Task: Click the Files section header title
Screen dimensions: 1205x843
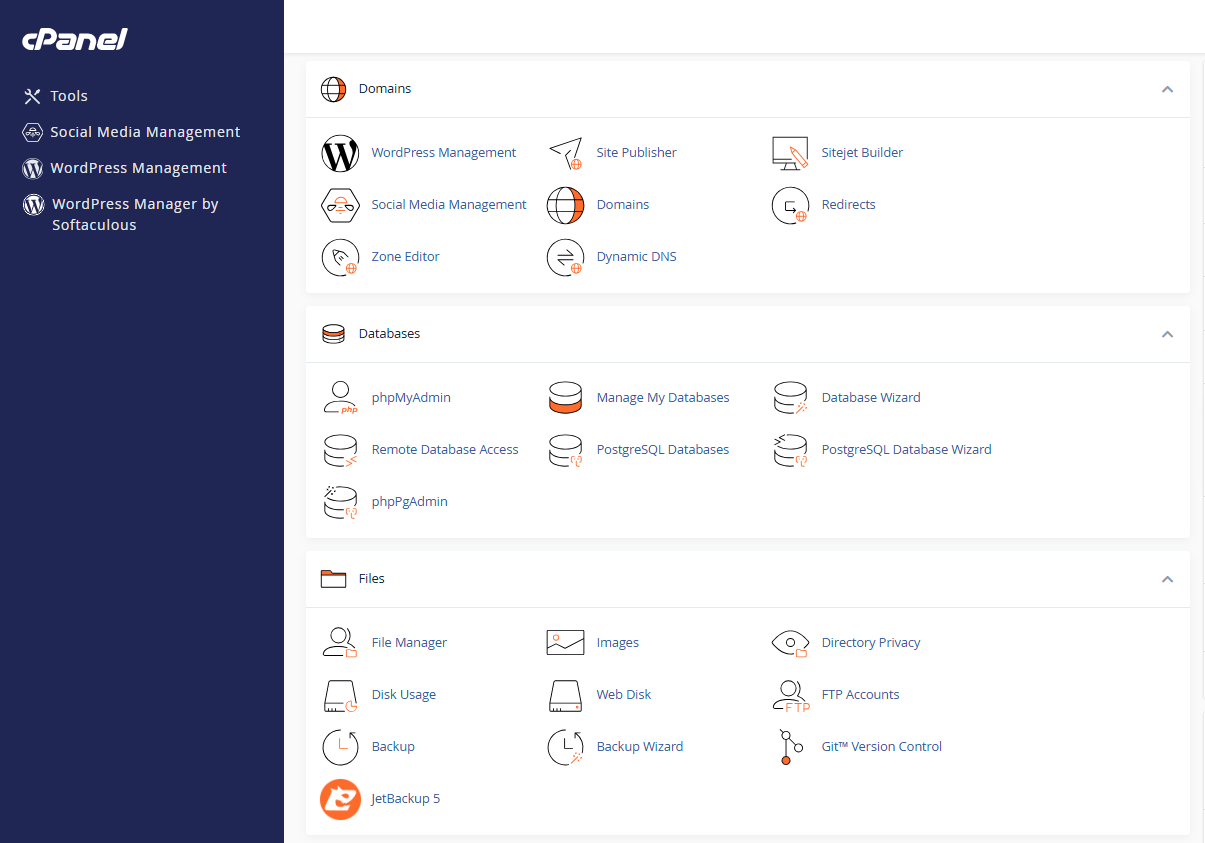Action: [x=372, y=579]
